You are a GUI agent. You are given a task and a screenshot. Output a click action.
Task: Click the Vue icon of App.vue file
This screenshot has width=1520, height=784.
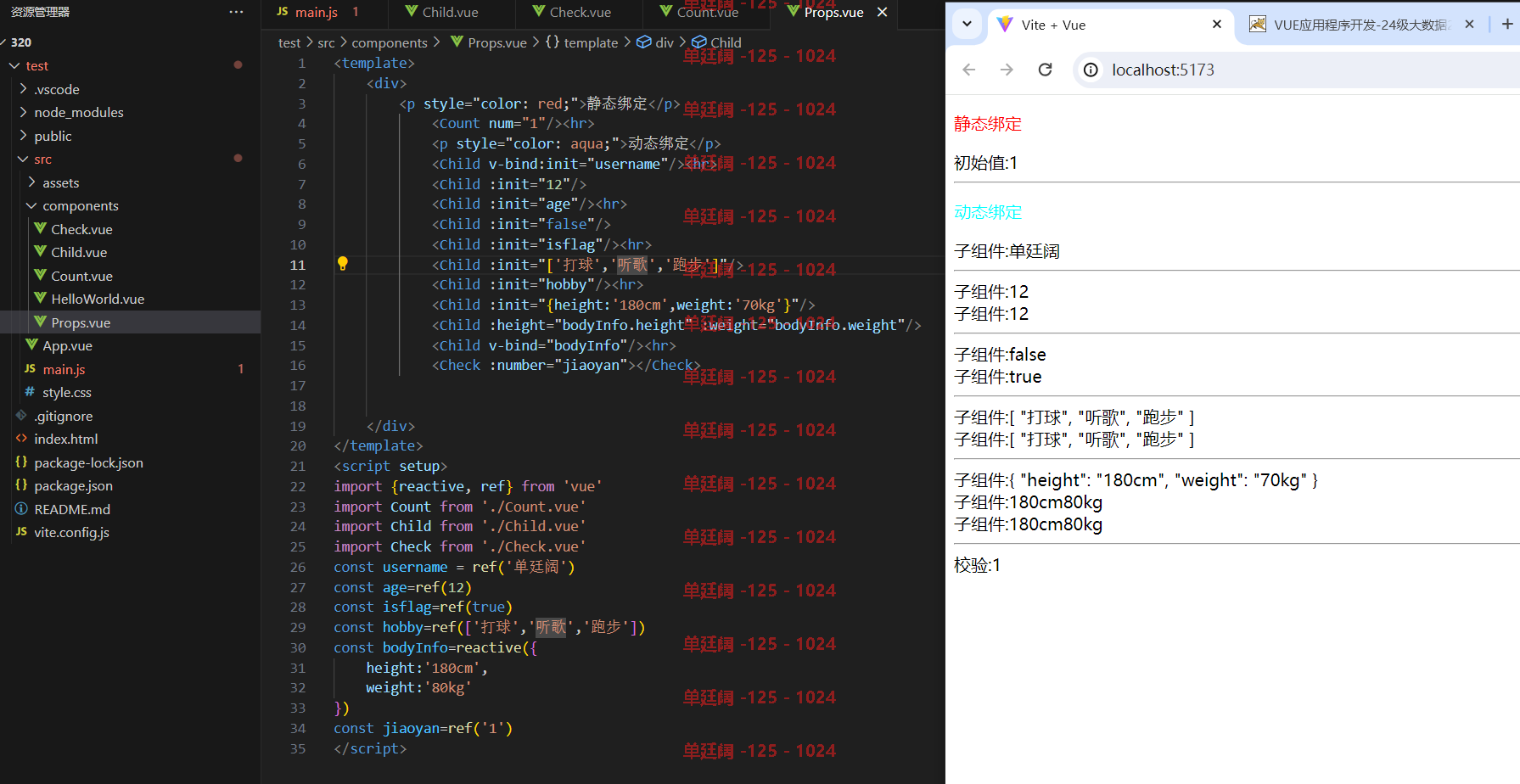[31, 344]
